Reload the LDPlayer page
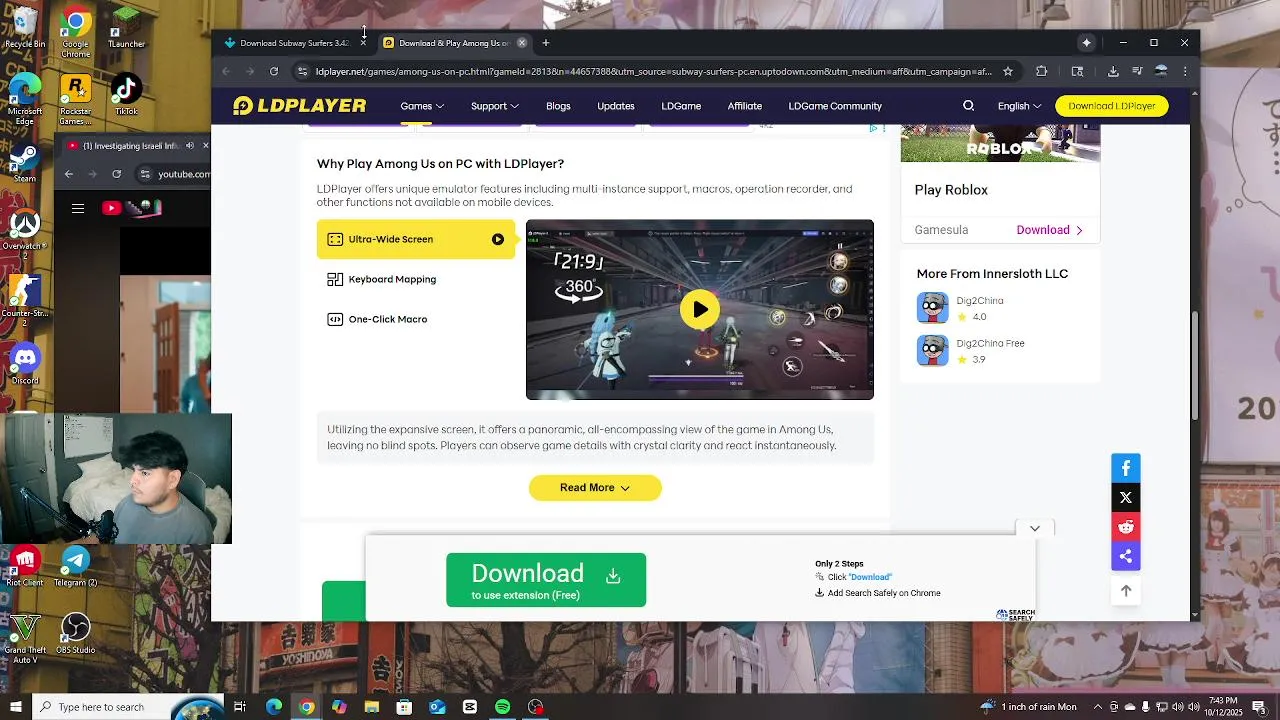The width and height of the screenshot is (1280, 720). click(x=273, y=71)
